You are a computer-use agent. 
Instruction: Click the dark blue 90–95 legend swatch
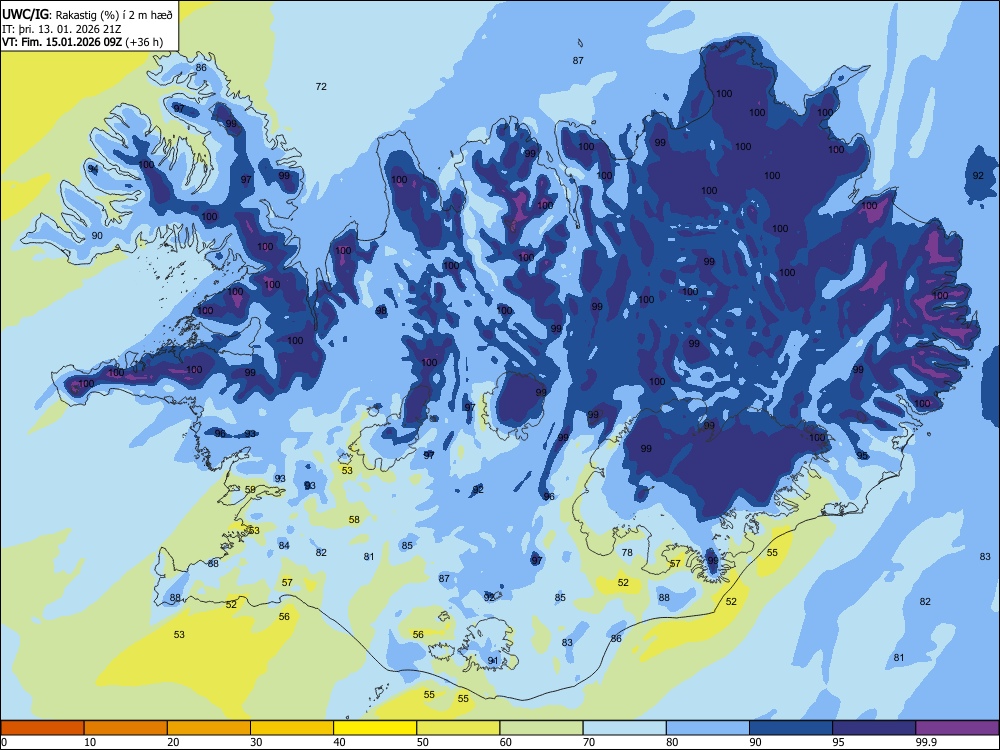click(791, 728)
